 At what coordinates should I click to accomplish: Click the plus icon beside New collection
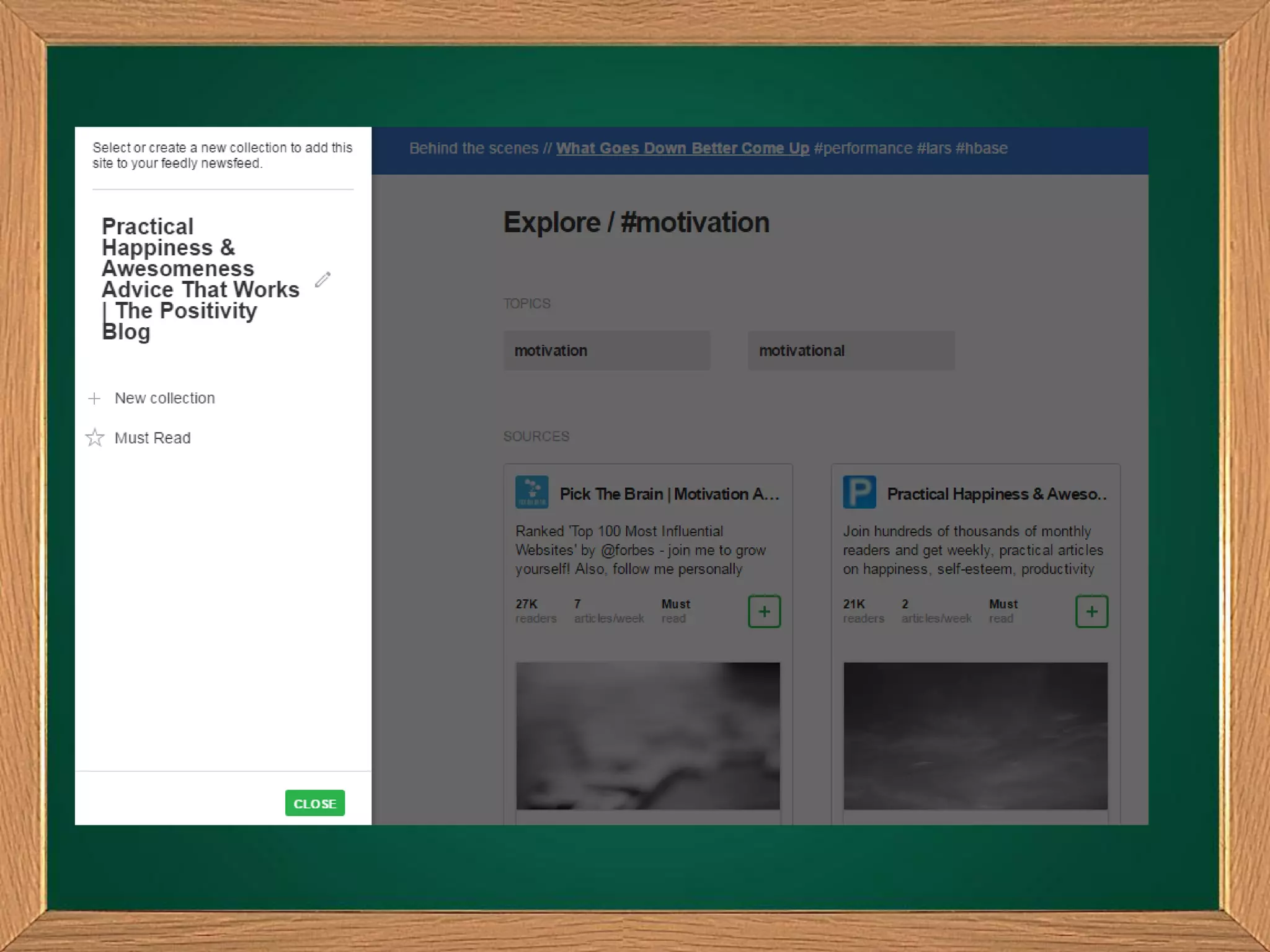pos(94,399)
